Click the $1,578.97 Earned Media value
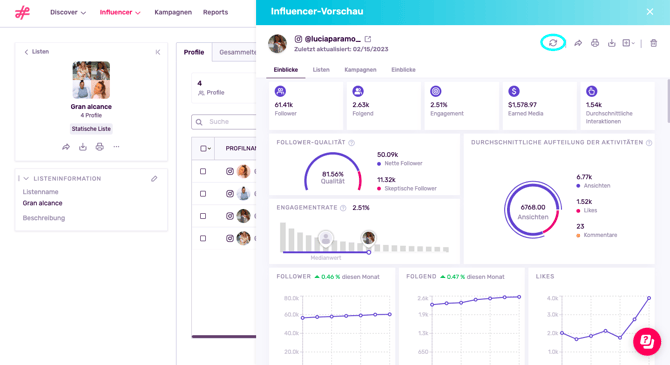The image size is (670, 365). [522, 105]
